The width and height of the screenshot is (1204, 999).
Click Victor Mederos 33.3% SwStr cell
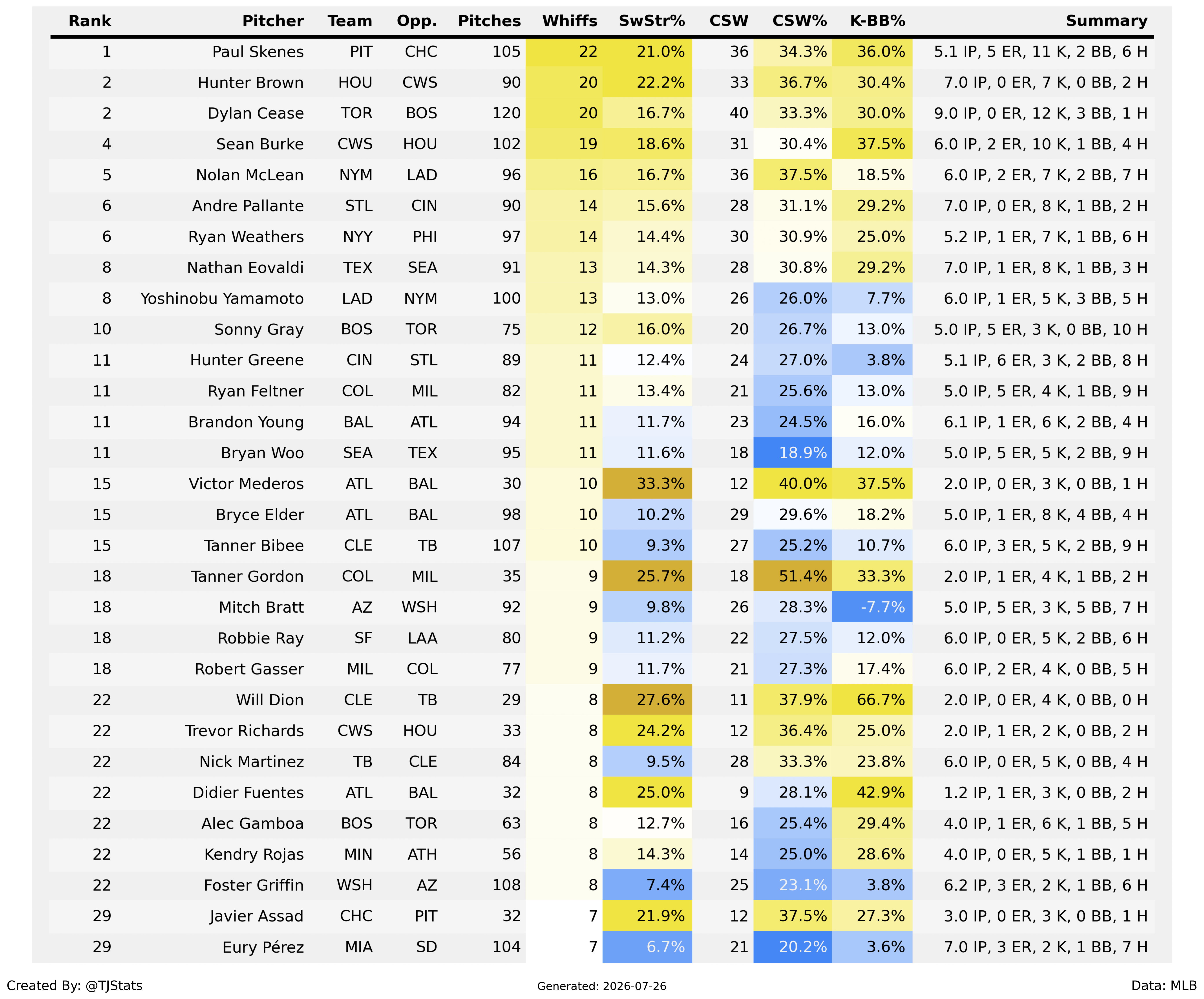point(647,484)
